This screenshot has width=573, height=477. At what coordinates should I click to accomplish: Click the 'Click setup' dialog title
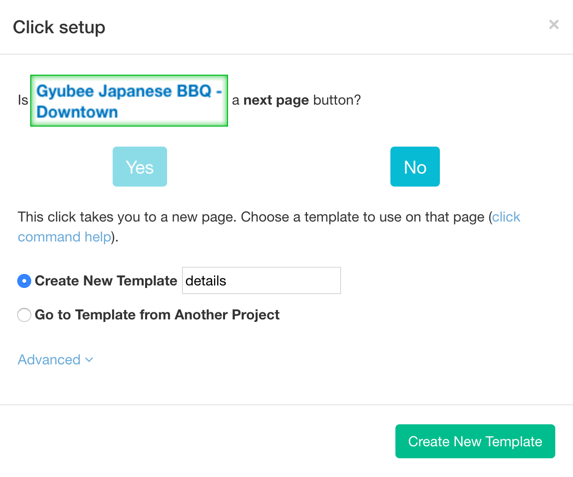59,27
